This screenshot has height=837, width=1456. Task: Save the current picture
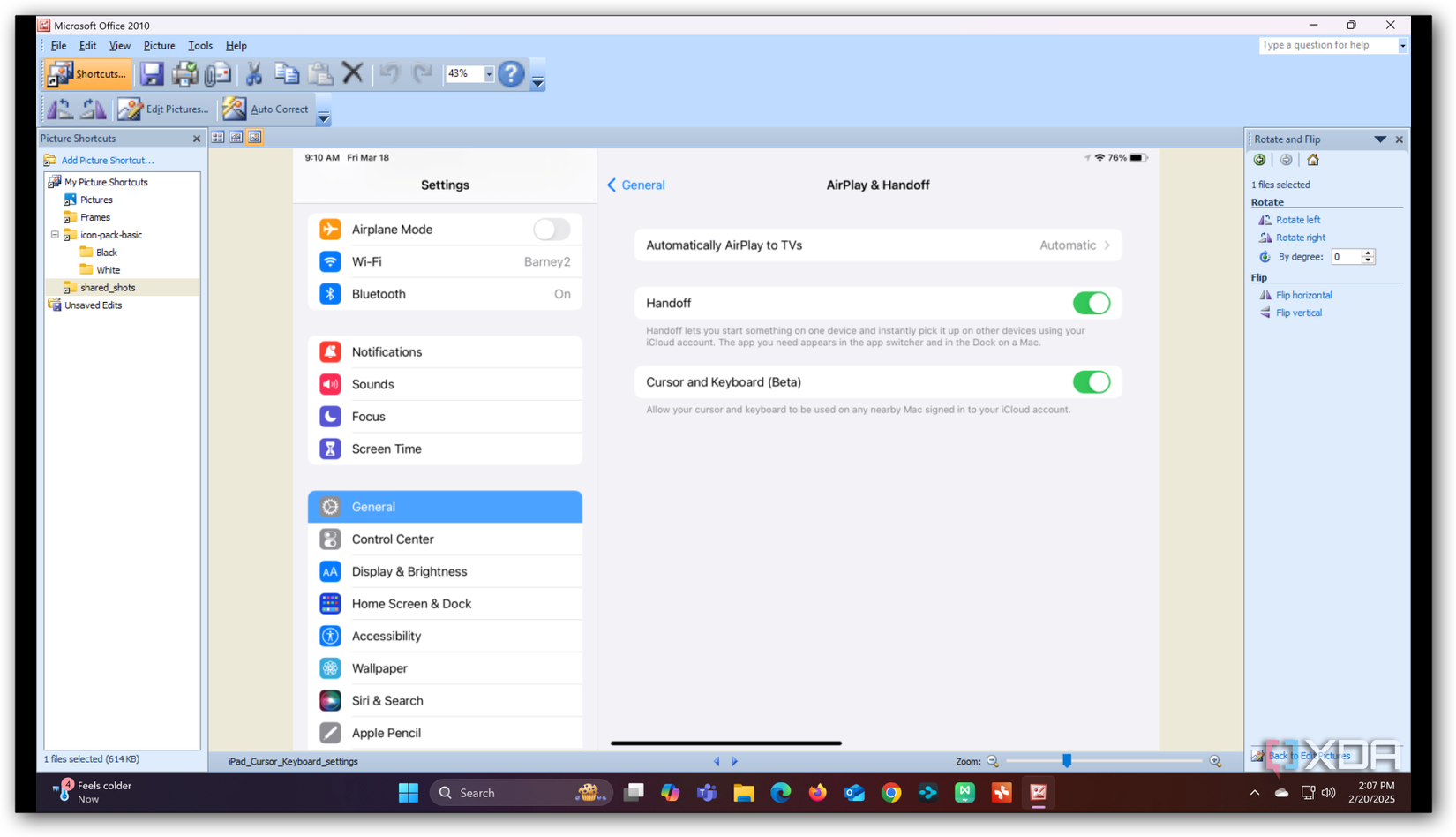coord(152,74)
